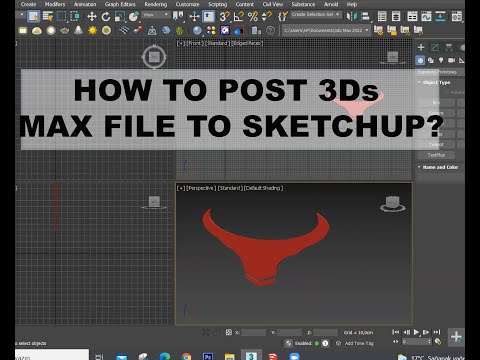Viewport: 480px width, 360px height.
Task: Select the Cameras category button
Action: pyautogui.click(x=451, y=60)
